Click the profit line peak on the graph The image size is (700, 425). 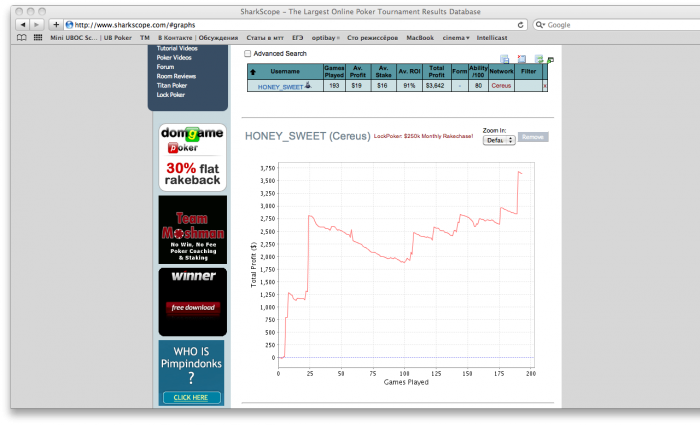point(519,171)
